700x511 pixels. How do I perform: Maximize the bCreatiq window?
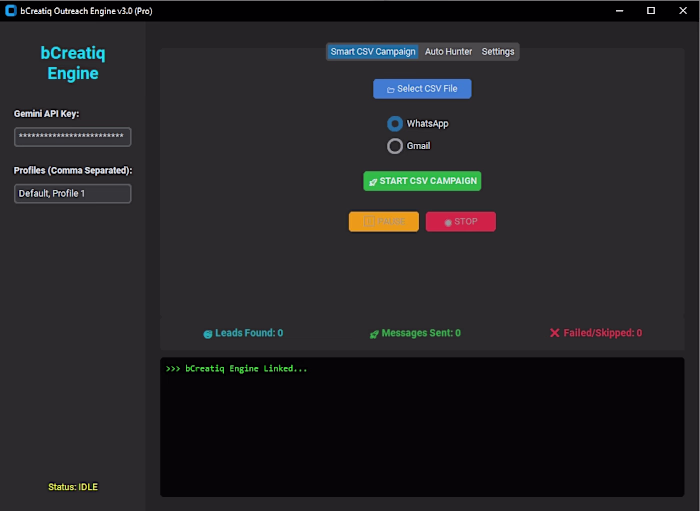(651, 11)
